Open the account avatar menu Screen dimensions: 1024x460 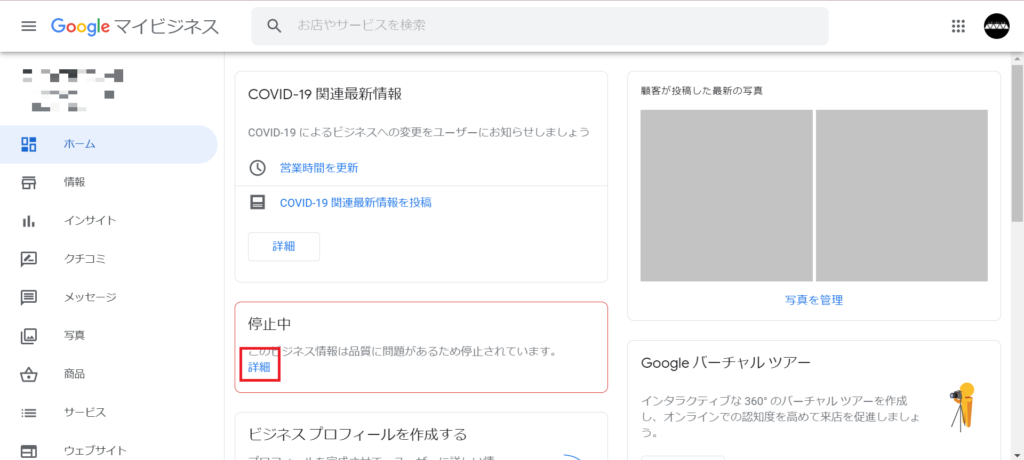coord(997,26)
